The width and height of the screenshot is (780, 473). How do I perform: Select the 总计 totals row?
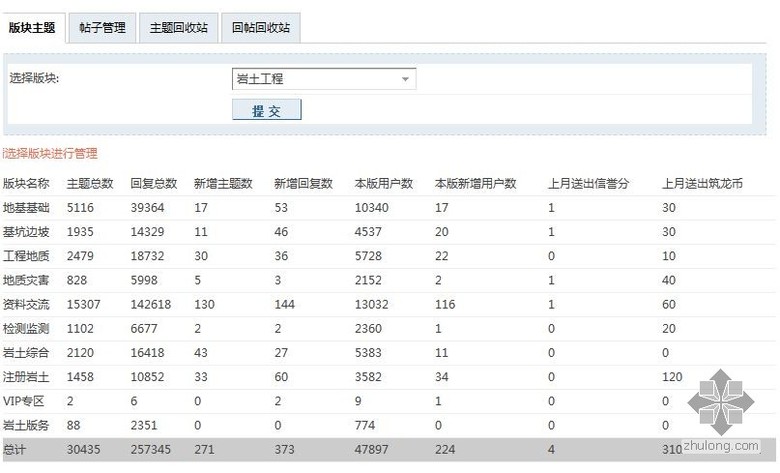click(16, 450)
